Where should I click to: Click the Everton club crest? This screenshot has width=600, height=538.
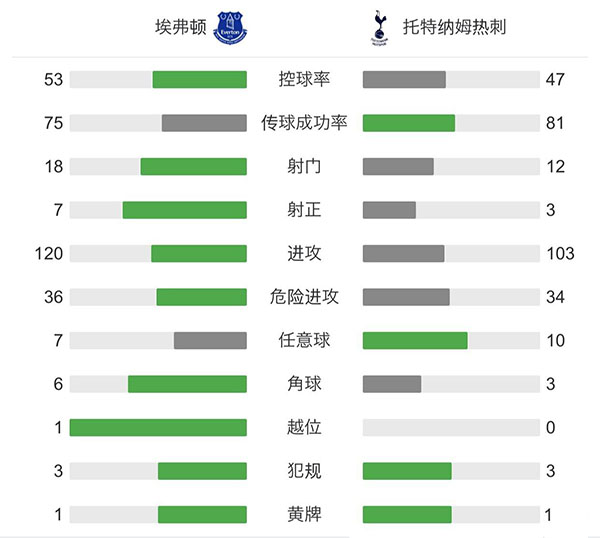tap(230, 25)
